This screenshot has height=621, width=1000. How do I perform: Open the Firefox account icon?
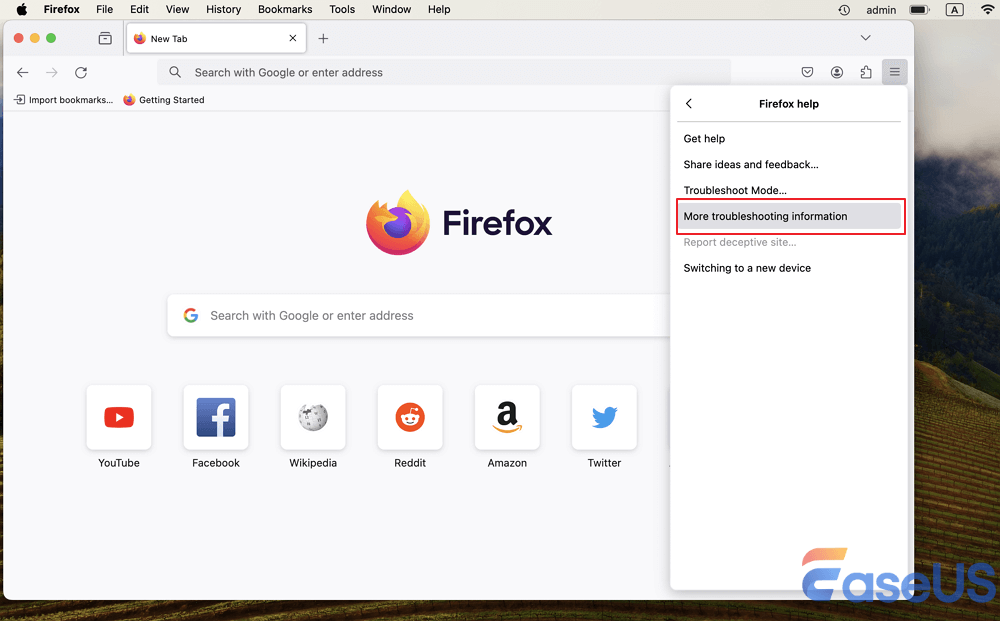tap(837, 72)
